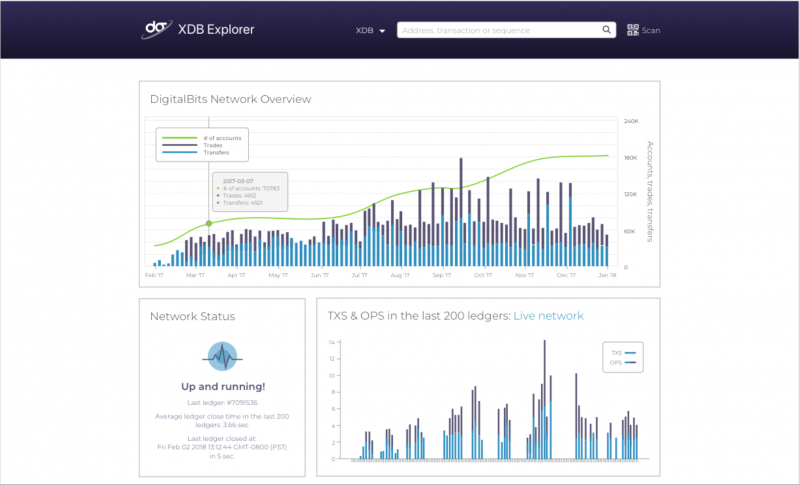Click the green accounts data point marker

[209, 223]
